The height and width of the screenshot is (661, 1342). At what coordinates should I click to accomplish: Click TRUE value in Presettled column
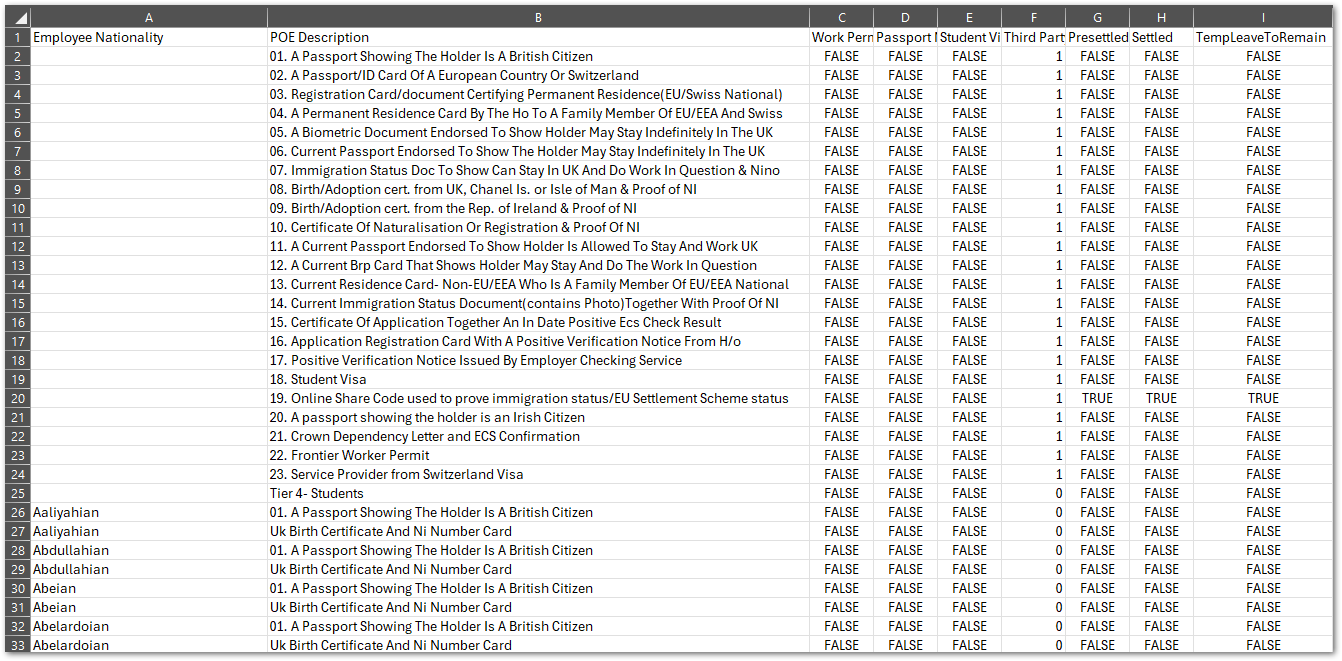(x=1097, y=398)
